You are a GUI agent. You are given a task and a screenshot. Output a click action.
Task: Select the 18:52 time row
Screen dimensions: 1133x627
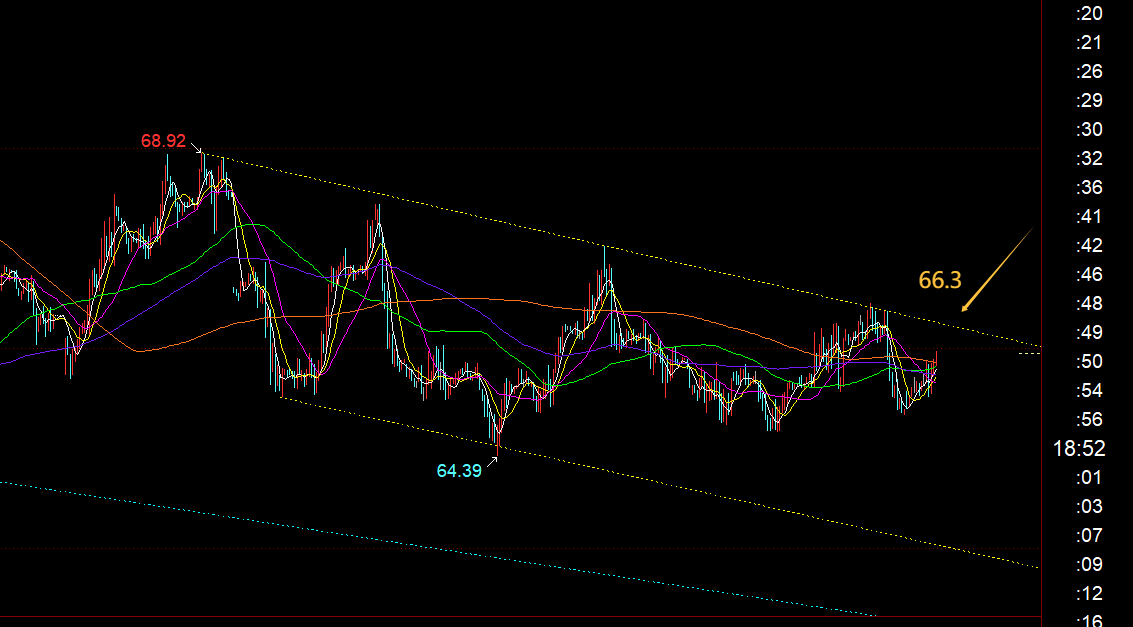tap(1080, 449)
